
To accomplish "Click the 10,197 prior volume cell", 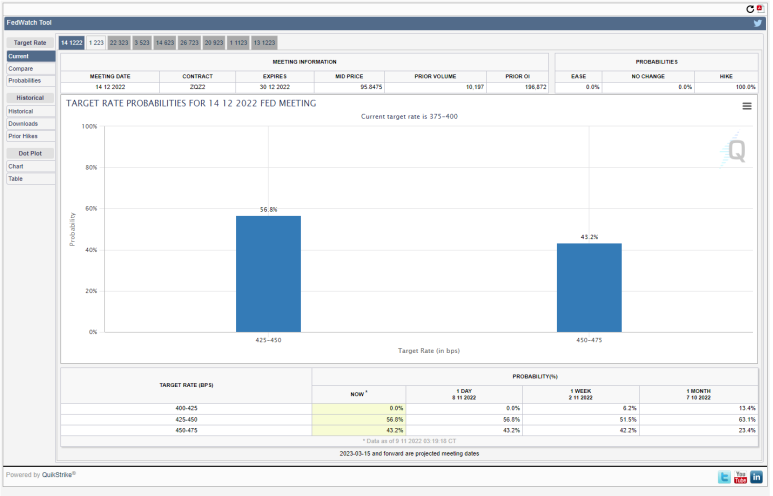I will click(435, 87).
